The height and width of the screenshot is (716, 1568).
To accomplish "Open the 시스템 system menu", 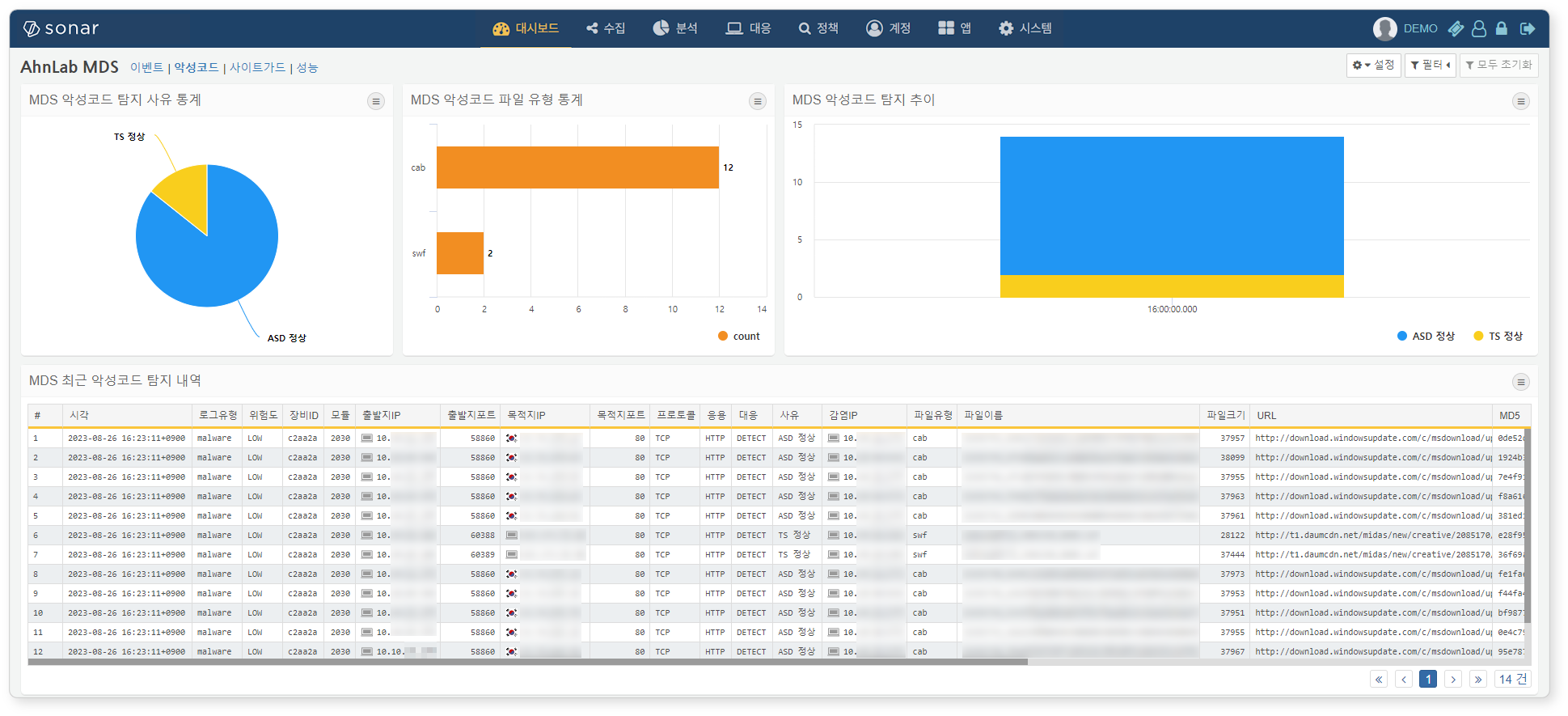I will pyautogui.click(x=1025, y=28).
